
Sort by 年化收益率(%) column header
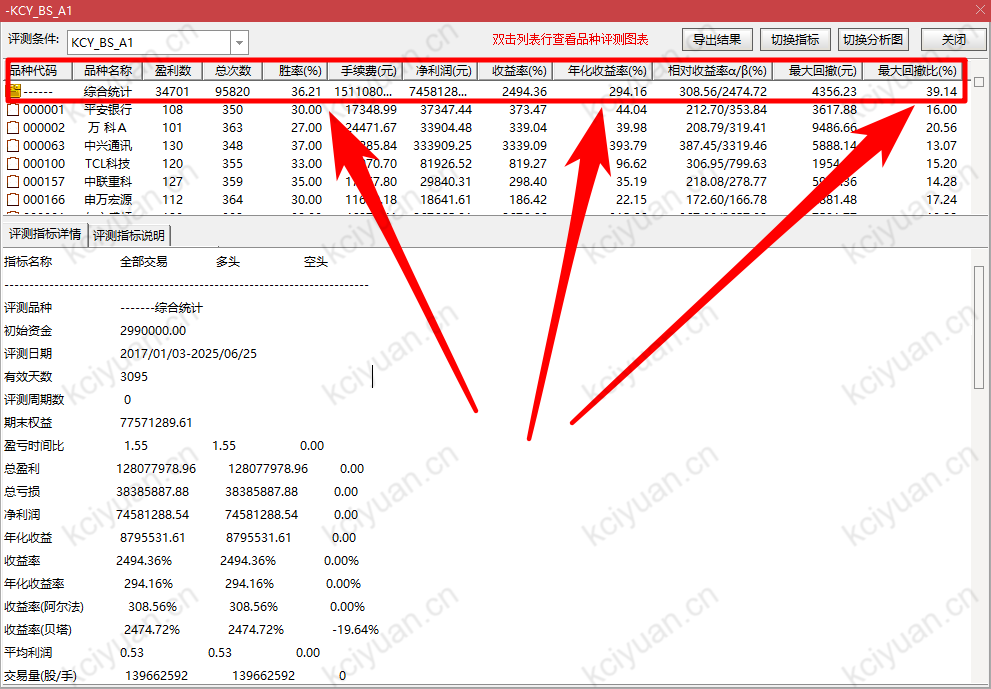607,72
